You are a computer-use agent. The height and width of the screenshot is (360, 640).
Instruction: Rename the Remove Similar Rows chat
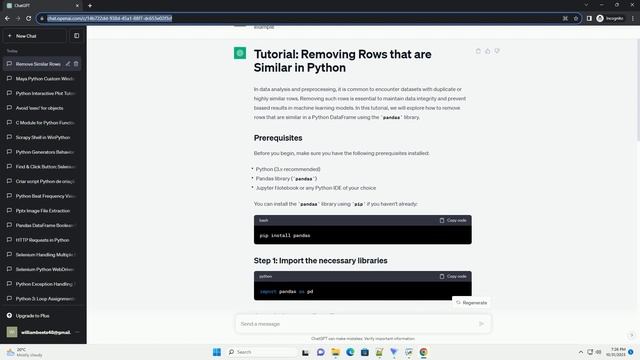[x=68, y=64]
